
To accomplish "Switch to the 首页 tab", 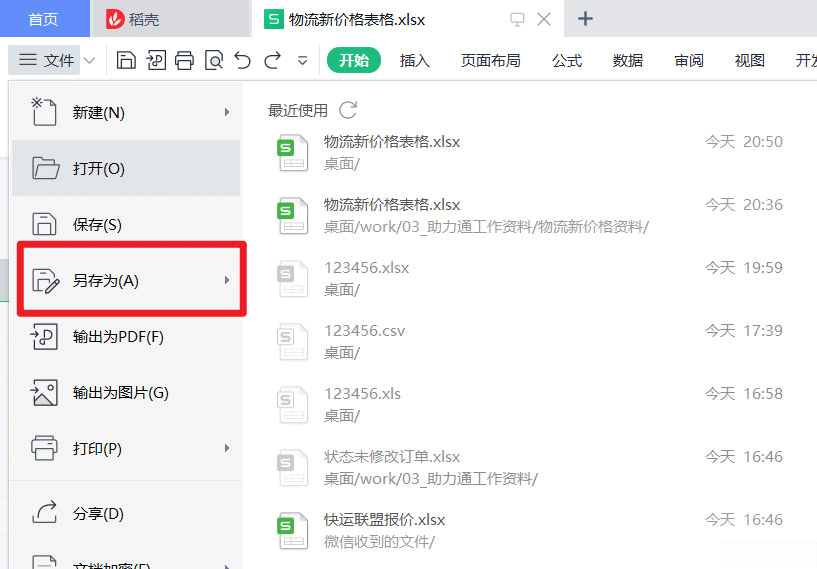I will 44,19.
